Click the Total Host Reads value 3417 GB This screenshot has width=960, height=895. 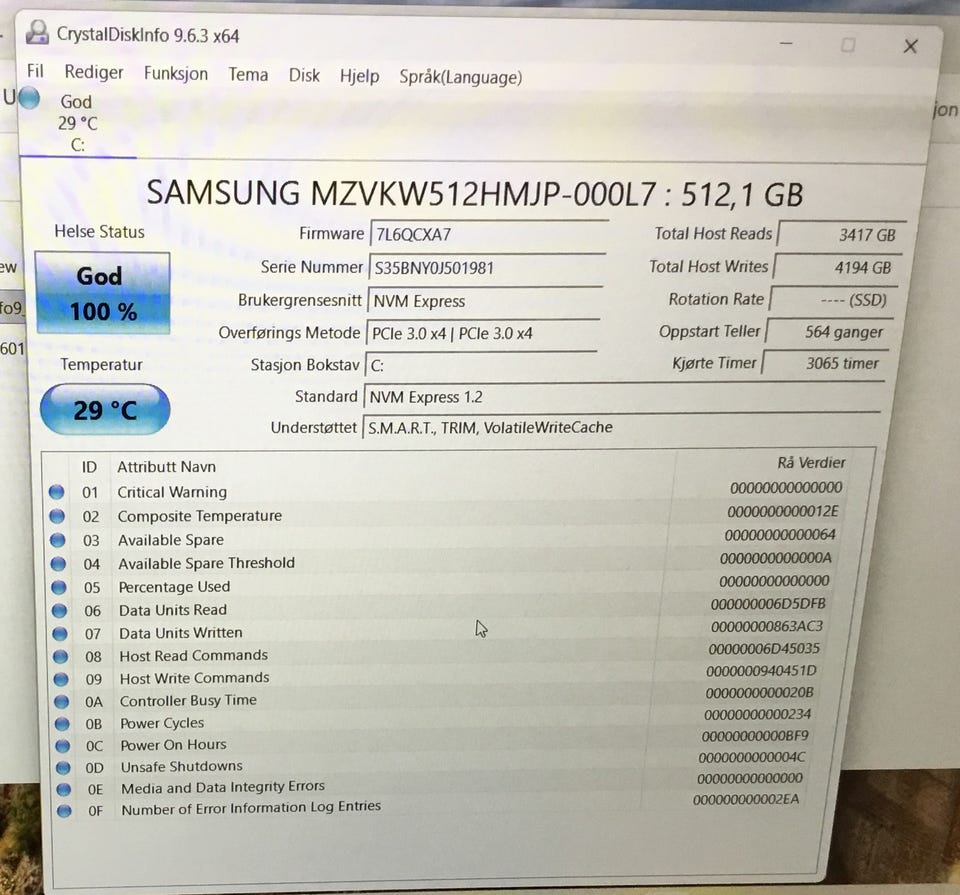pos(841,234)
